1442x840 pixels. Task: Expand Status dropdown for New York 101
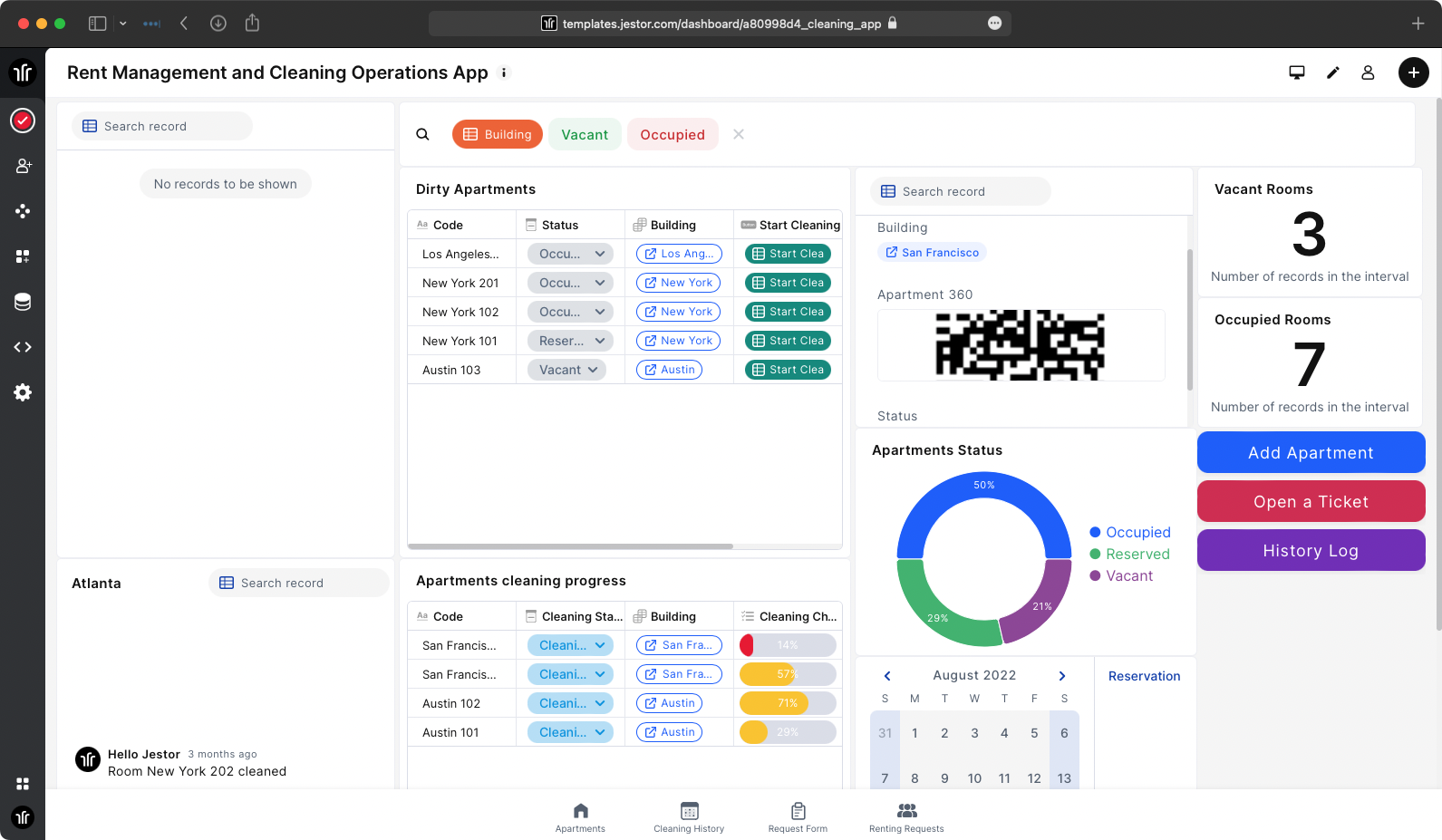(570, 341)
